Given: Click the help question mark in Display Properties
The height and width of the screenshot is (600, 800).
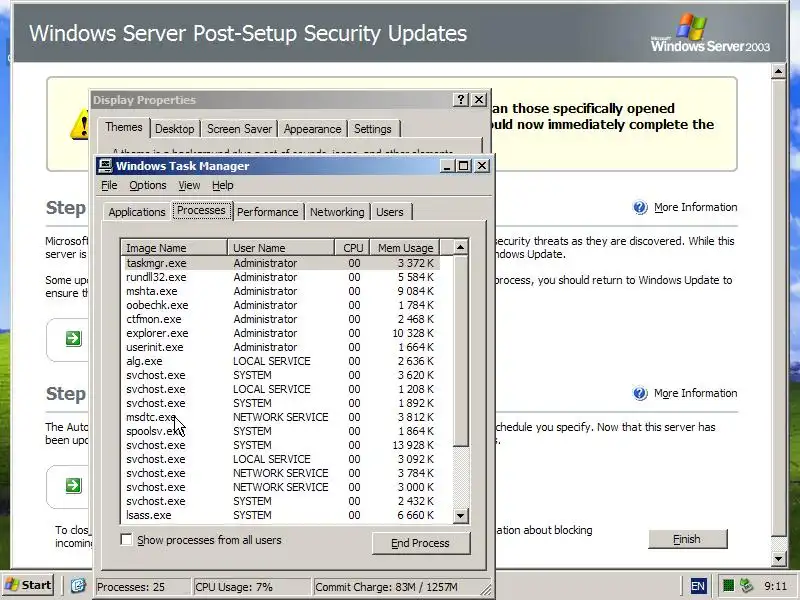Looking at the screenshot, I should (x=461, y=99).
